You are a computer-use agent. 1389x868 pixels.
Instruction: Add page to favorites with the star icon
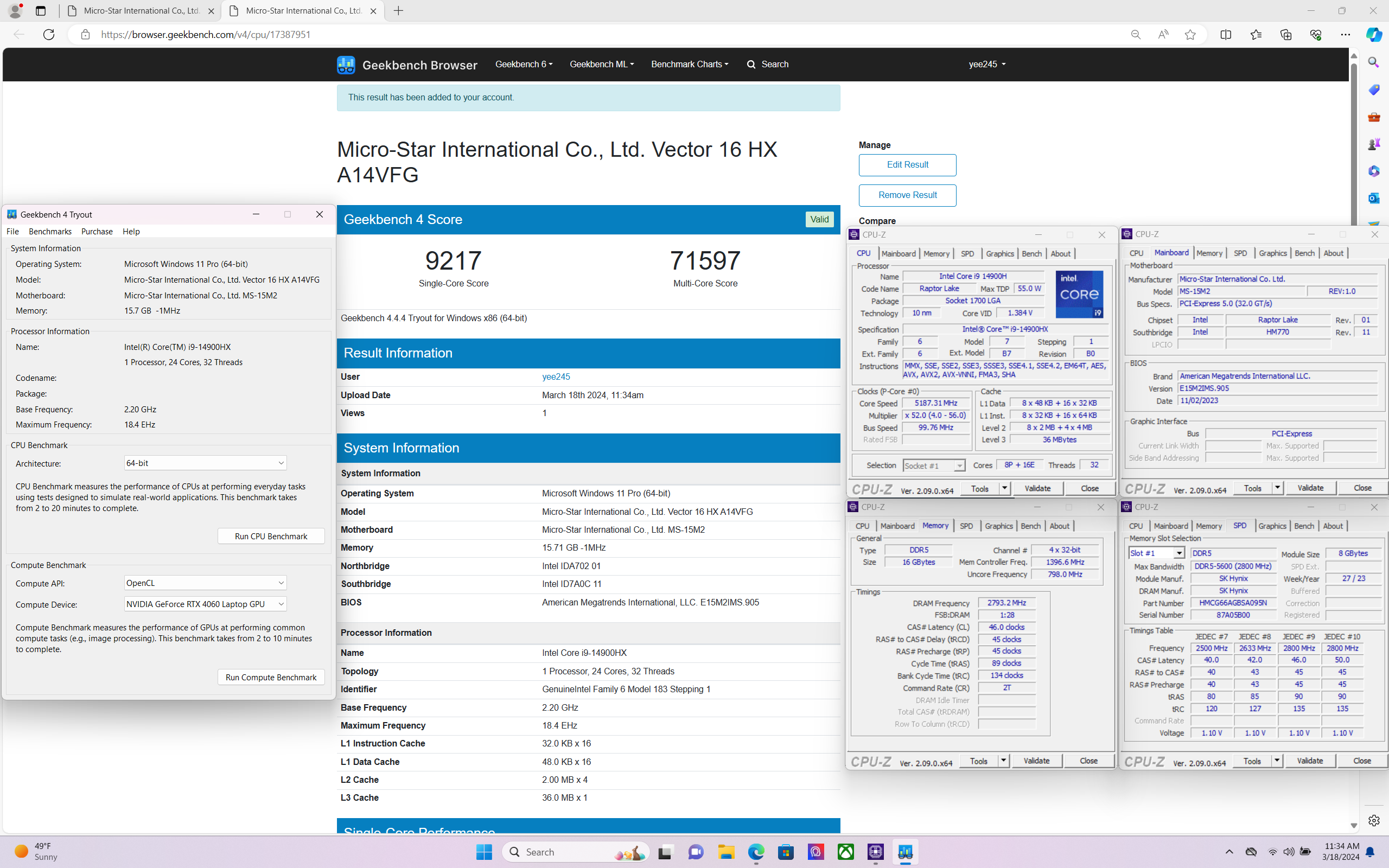point(1190,34)
